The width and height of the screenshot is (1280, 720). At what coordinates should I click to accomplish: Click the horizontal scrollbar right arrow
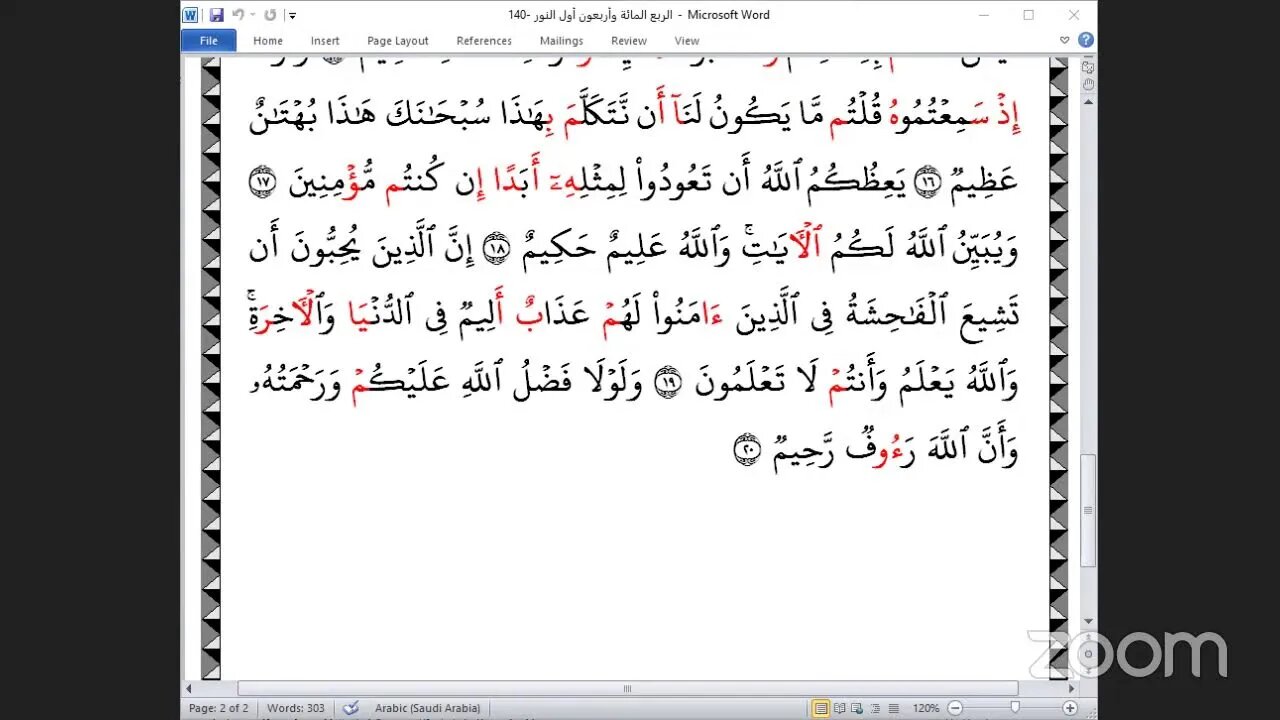coord(1073,688)
